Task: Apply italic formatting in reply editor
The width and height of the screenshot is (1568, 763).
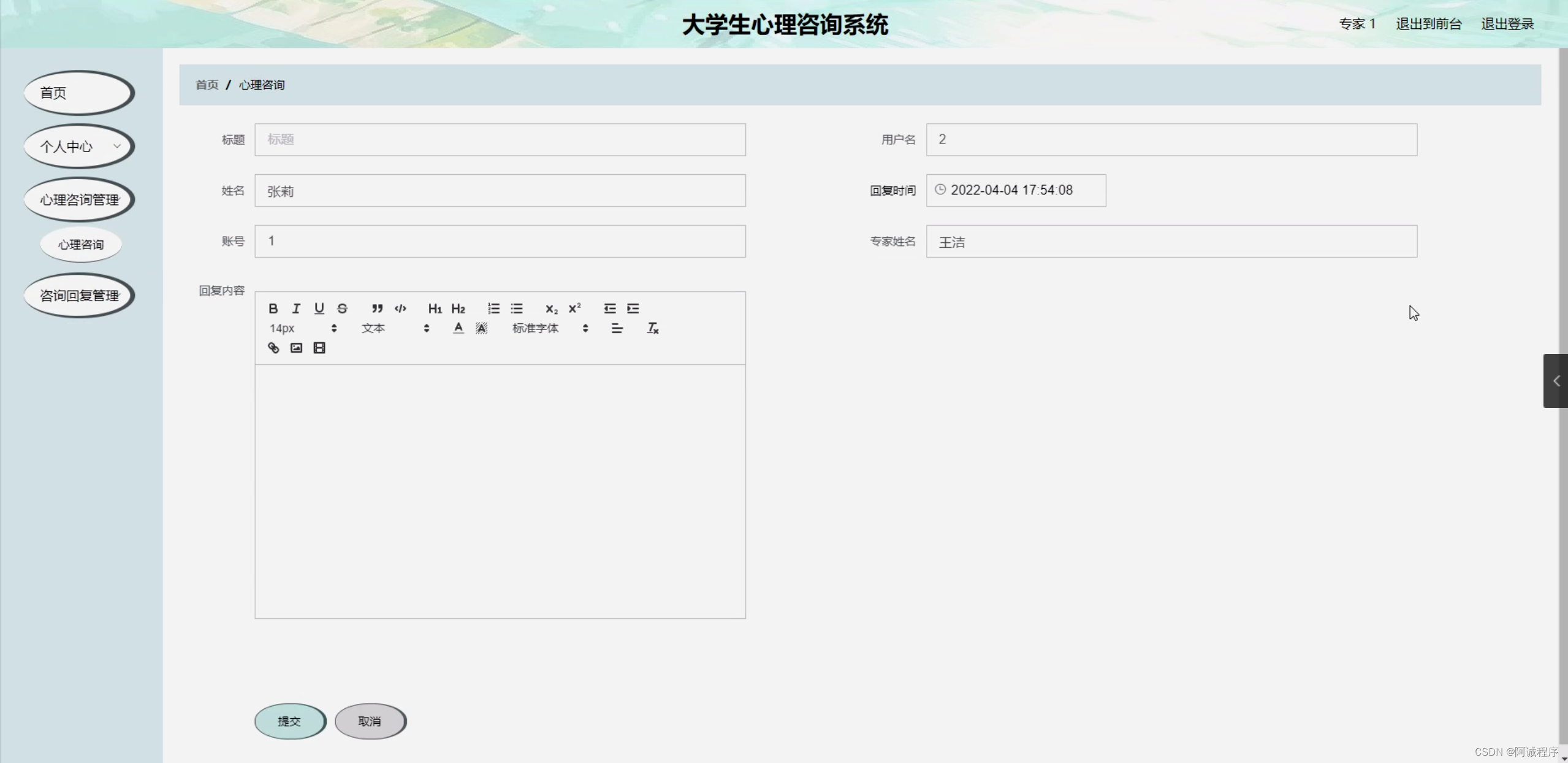Action: point(296,309)
